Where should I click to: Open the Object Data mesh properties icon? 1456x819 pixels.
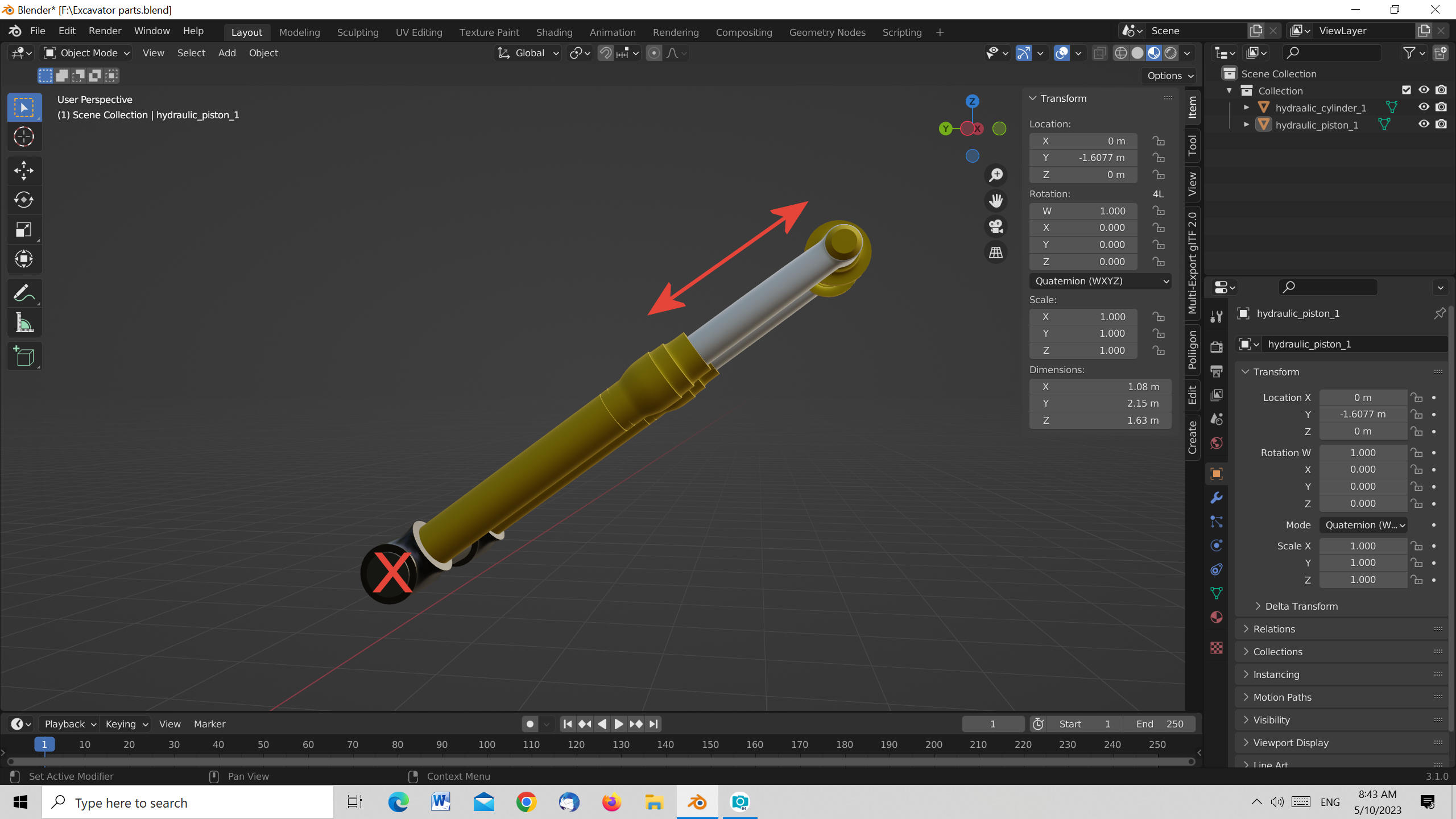coord(1217,593)
